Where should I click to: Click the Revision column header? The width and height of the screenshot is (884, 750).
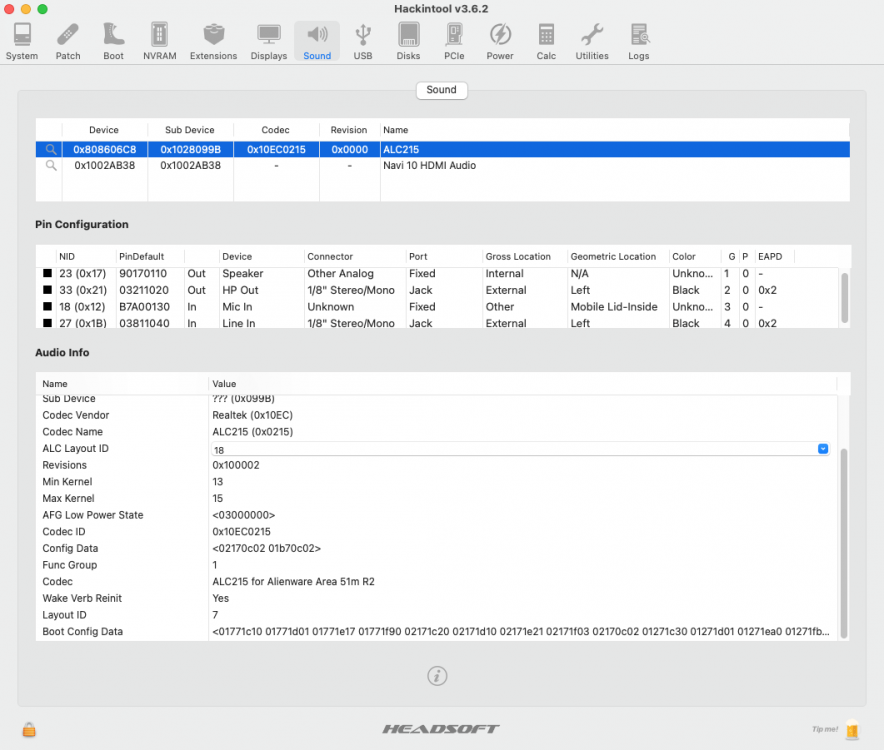click(x=348, y=130)
